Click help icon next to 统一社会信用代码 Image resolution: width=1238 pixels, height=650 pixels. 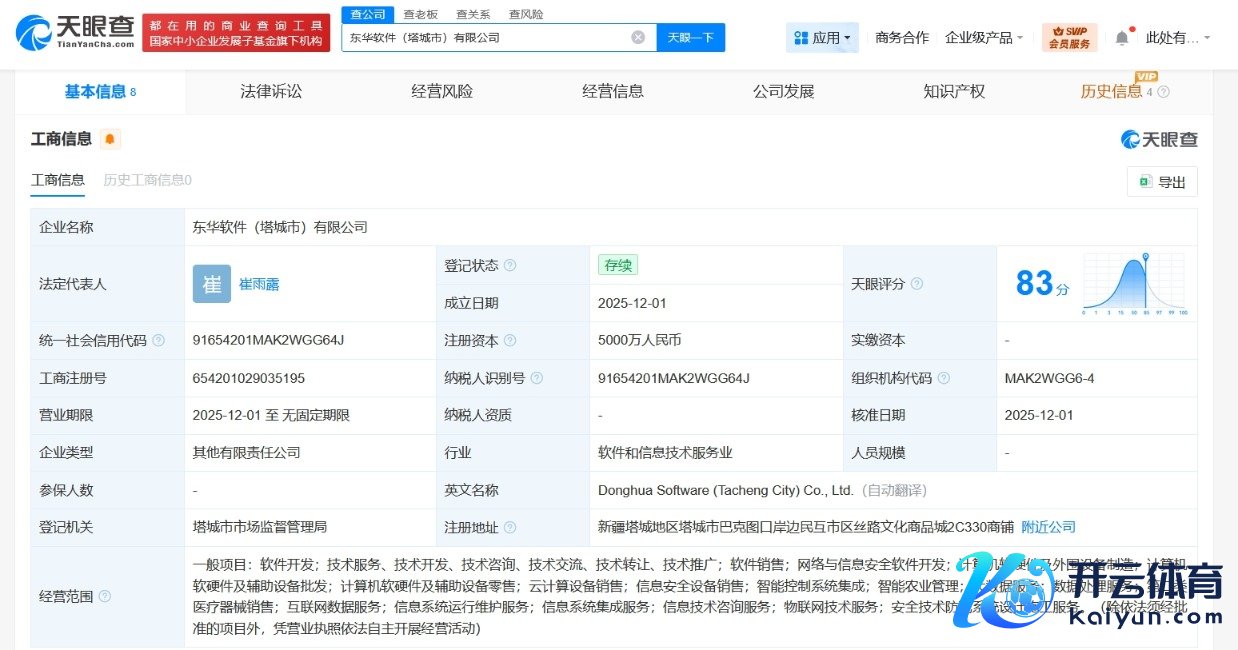[x=158, y=341]
